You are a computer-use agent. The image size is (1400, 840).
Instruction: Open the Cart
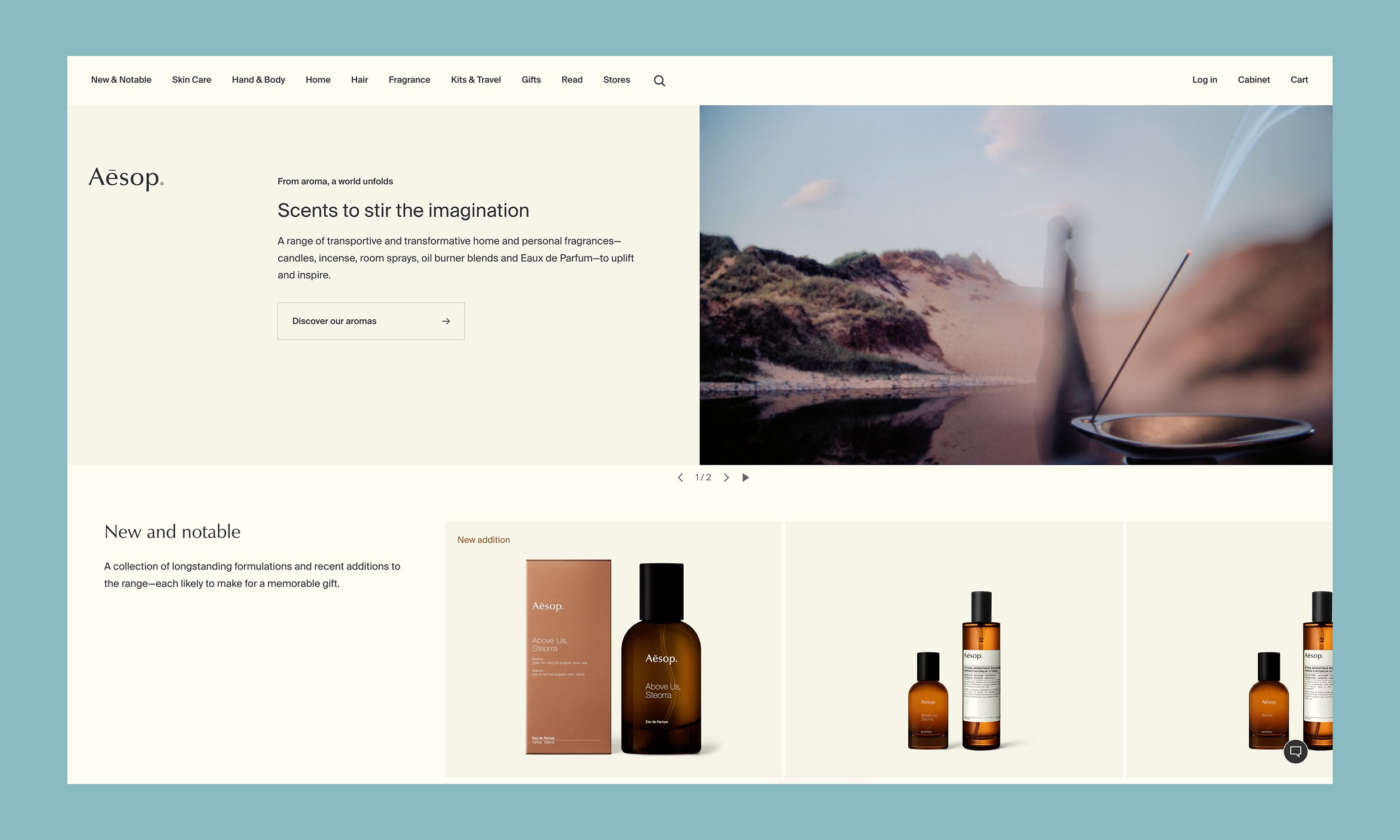click(1299, 80)
